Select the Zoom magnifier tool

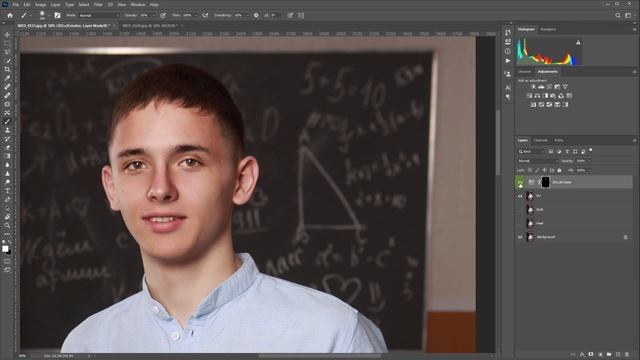coord(7,225)
